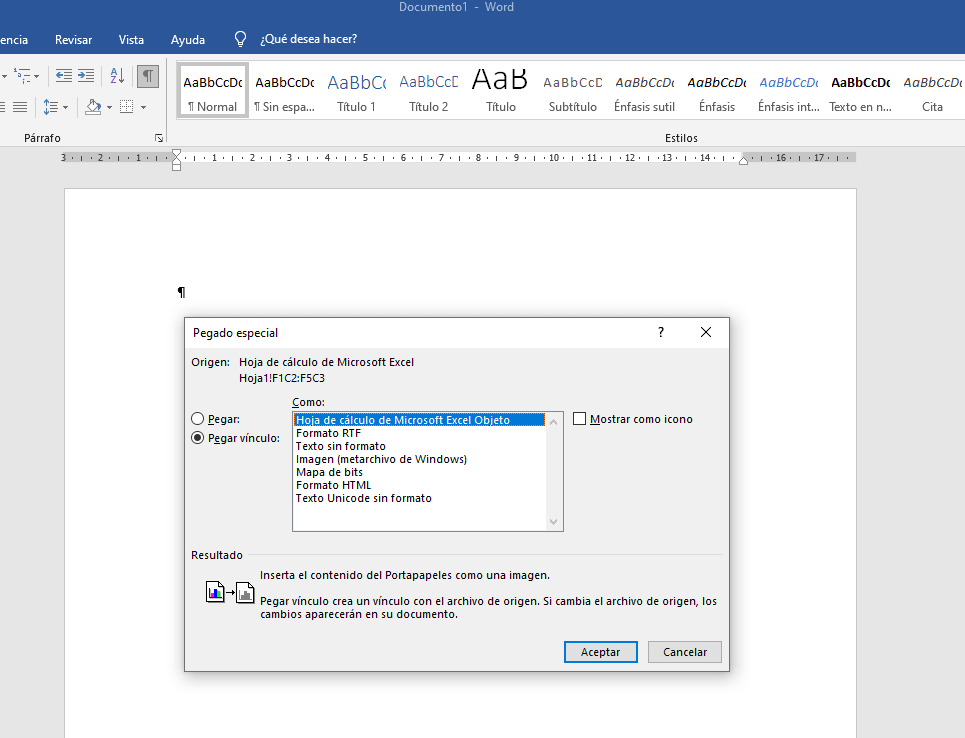Click the lightbulb Tell Me icon
This screenshot has width=965, height=738.
pyautogui.click(x=239, y=39)
